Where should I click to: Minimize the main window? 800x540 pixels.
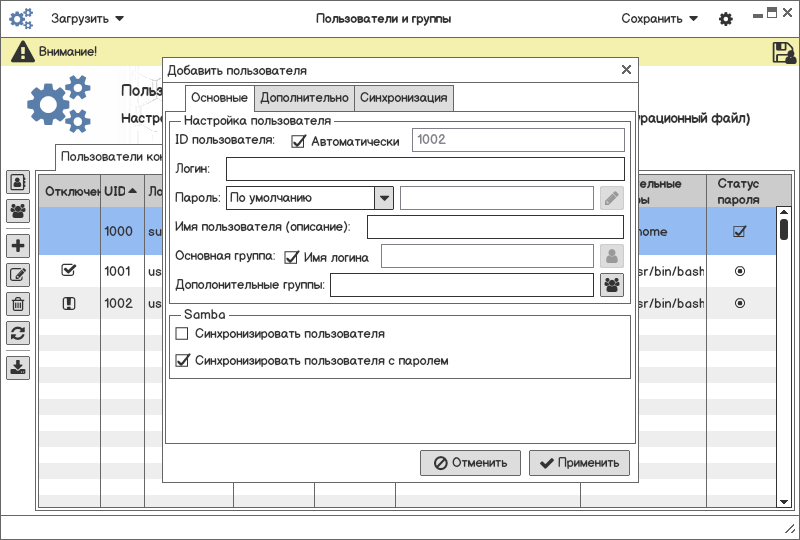[758, 15]
